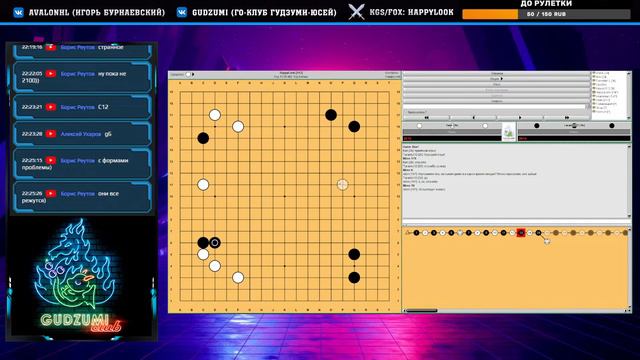Click the black stone at O17 on the board
This screenshot has width=640, height=360.
331,115
